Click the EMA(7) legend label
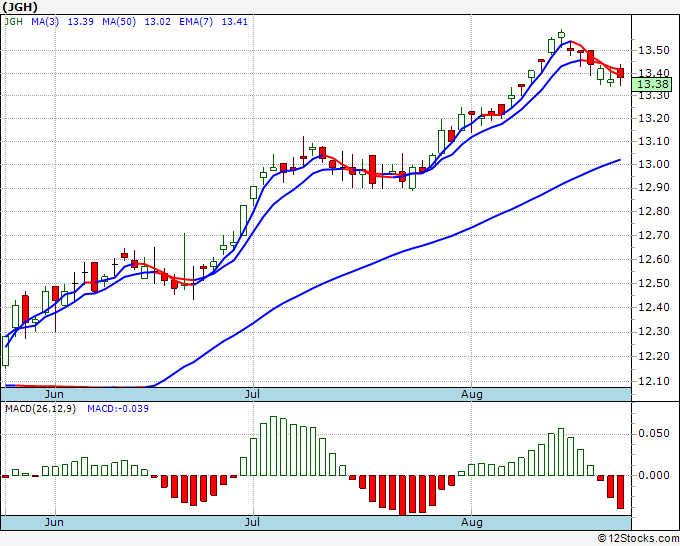Viewport: 680px width, 546px height. (x=196, y=22)
